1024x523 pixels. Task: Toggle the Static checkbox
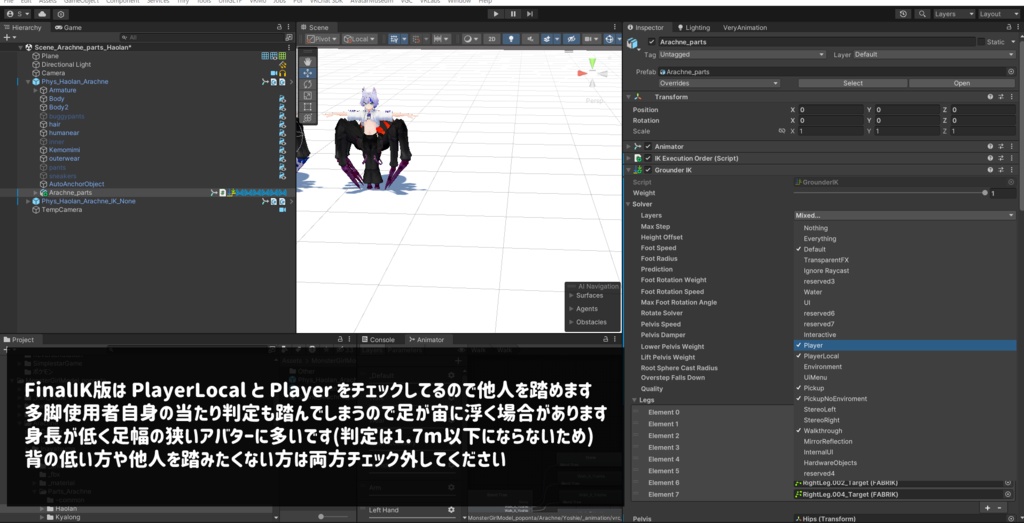982,42
